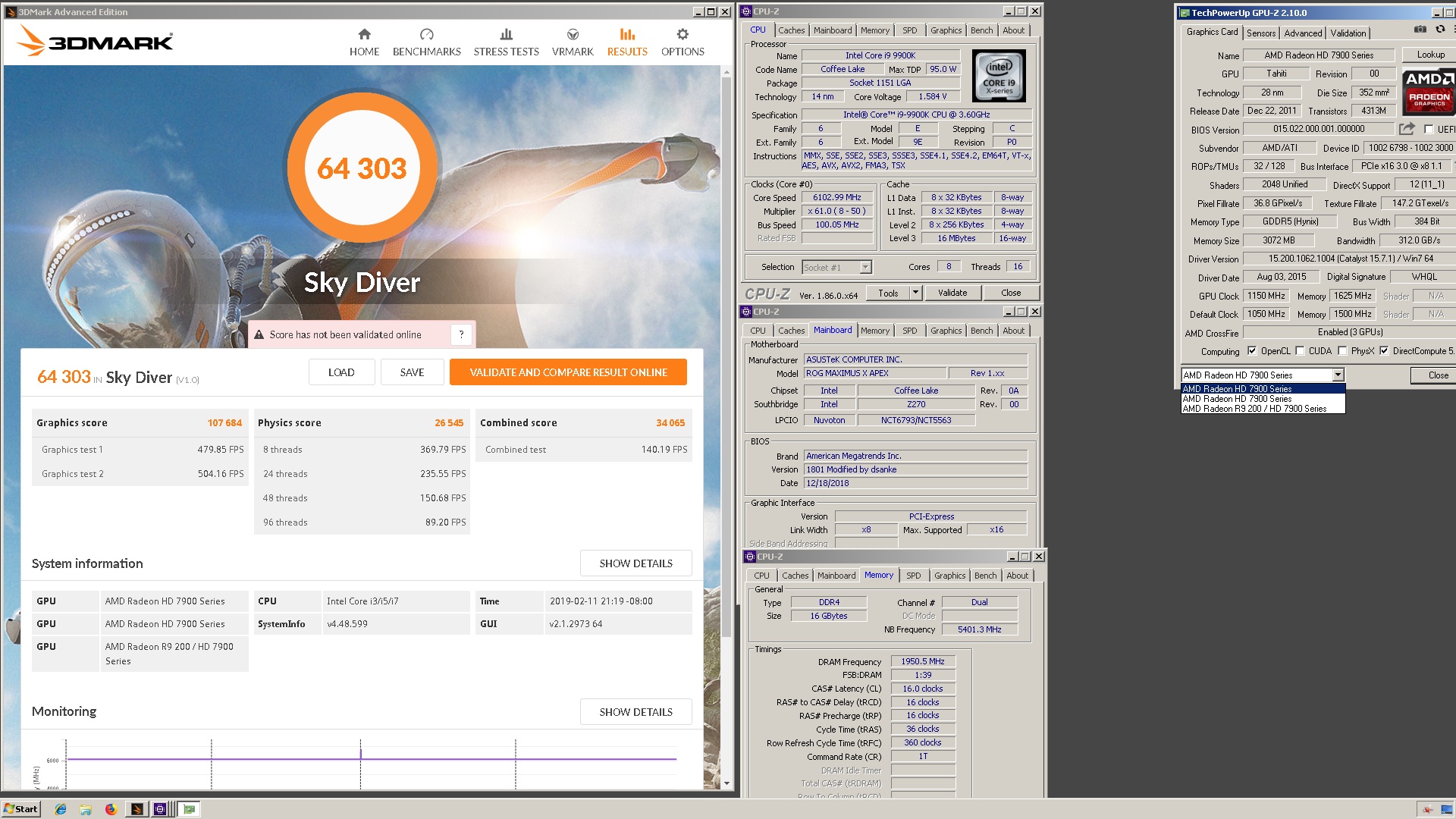Select the highlighted AMD Radeon HD 7900 Series entry
This screenshot has width=1456, height=819.
(1263, 389)
